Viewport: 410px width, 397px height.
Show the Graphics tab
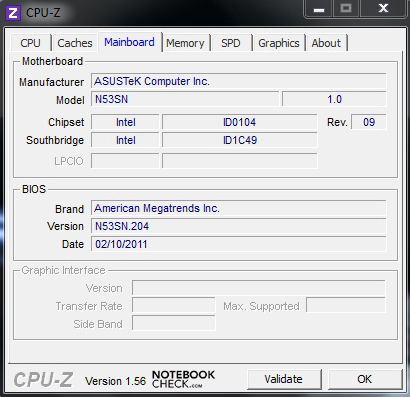click(279, 43)
